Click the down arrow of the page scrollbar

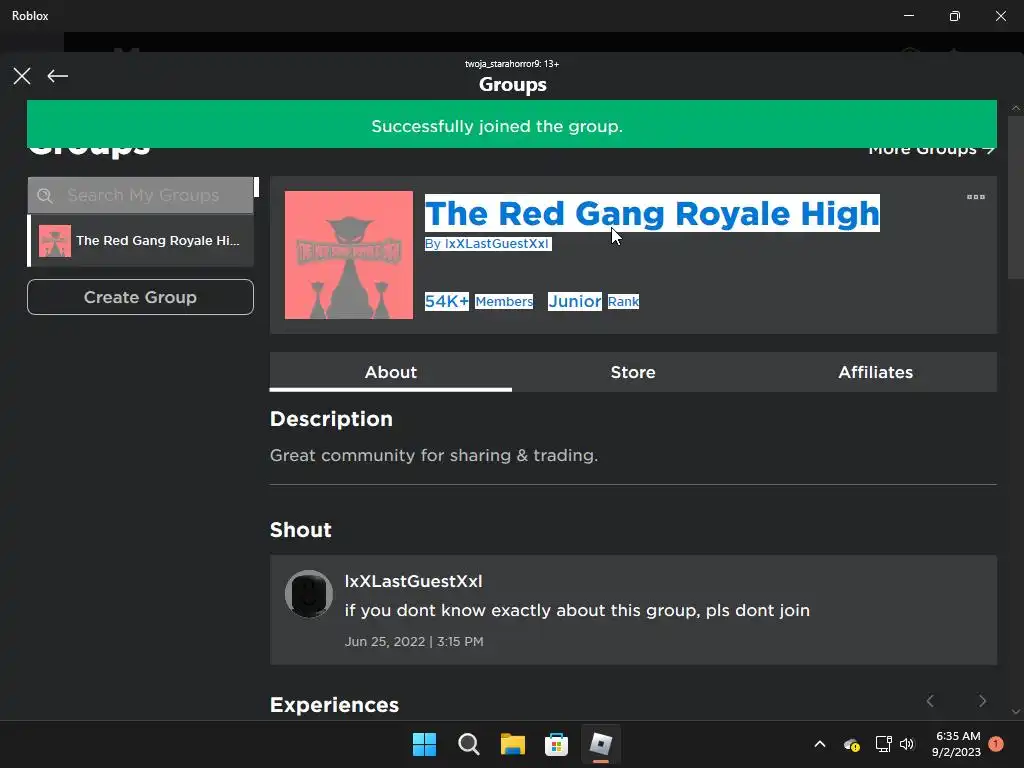click(1016, 712)
